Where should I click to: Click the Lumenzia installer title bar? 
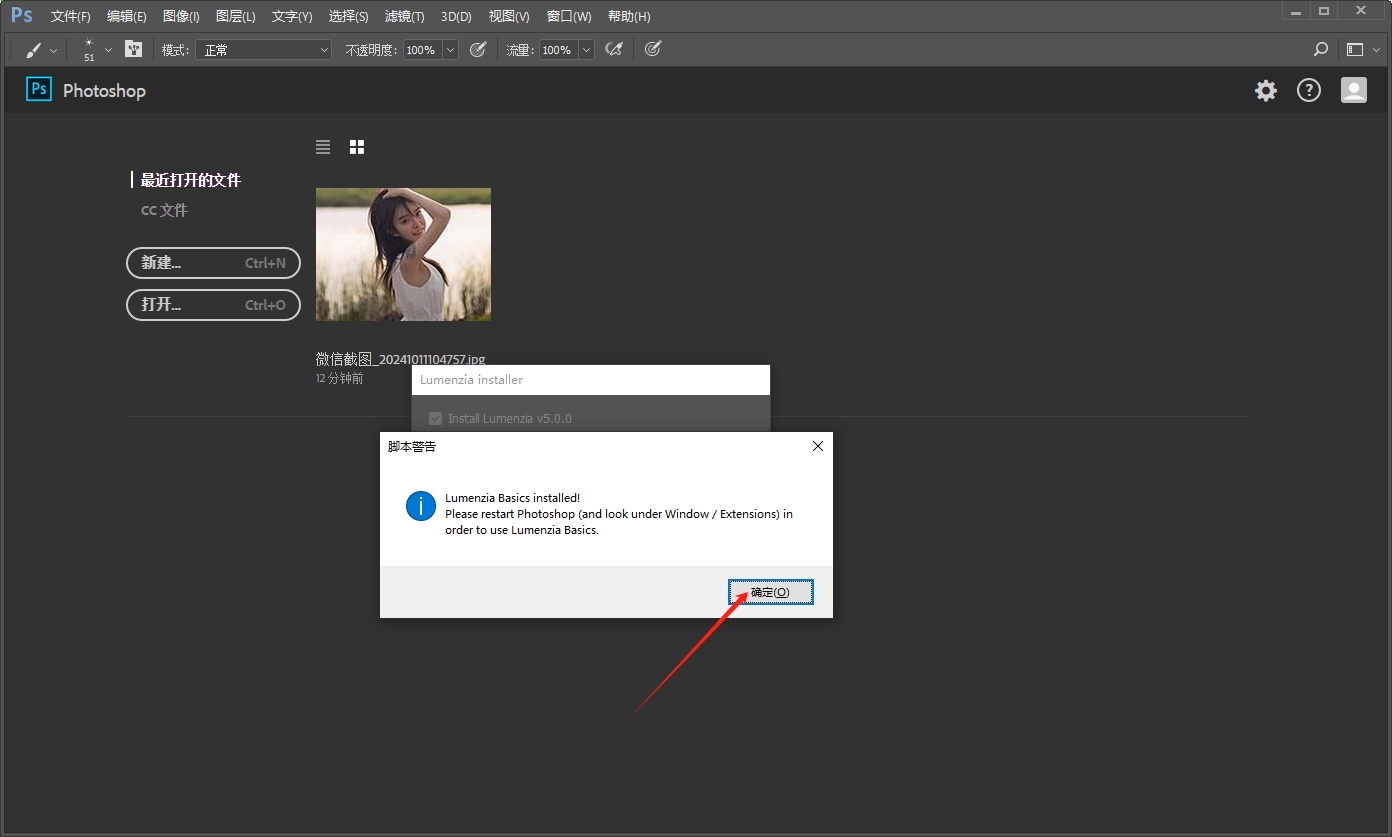(x=591, y=380)
